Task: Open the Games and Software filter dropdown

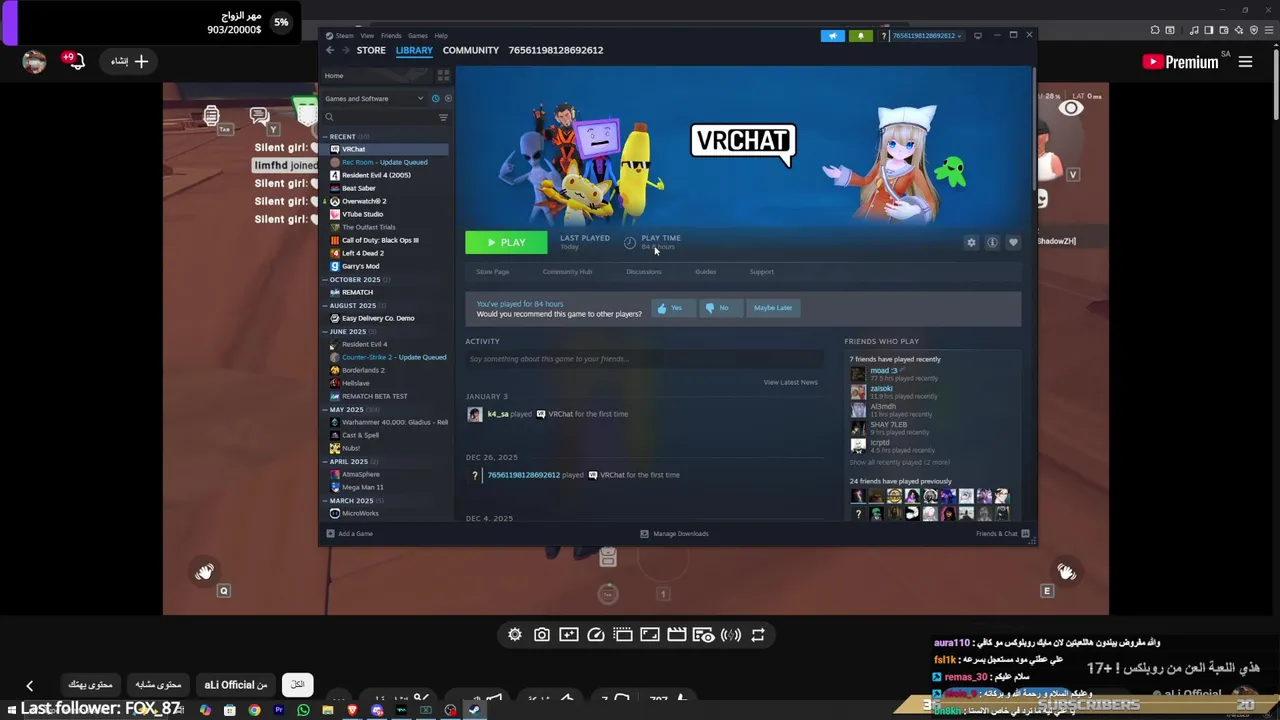Action: [x=375, y=99]
